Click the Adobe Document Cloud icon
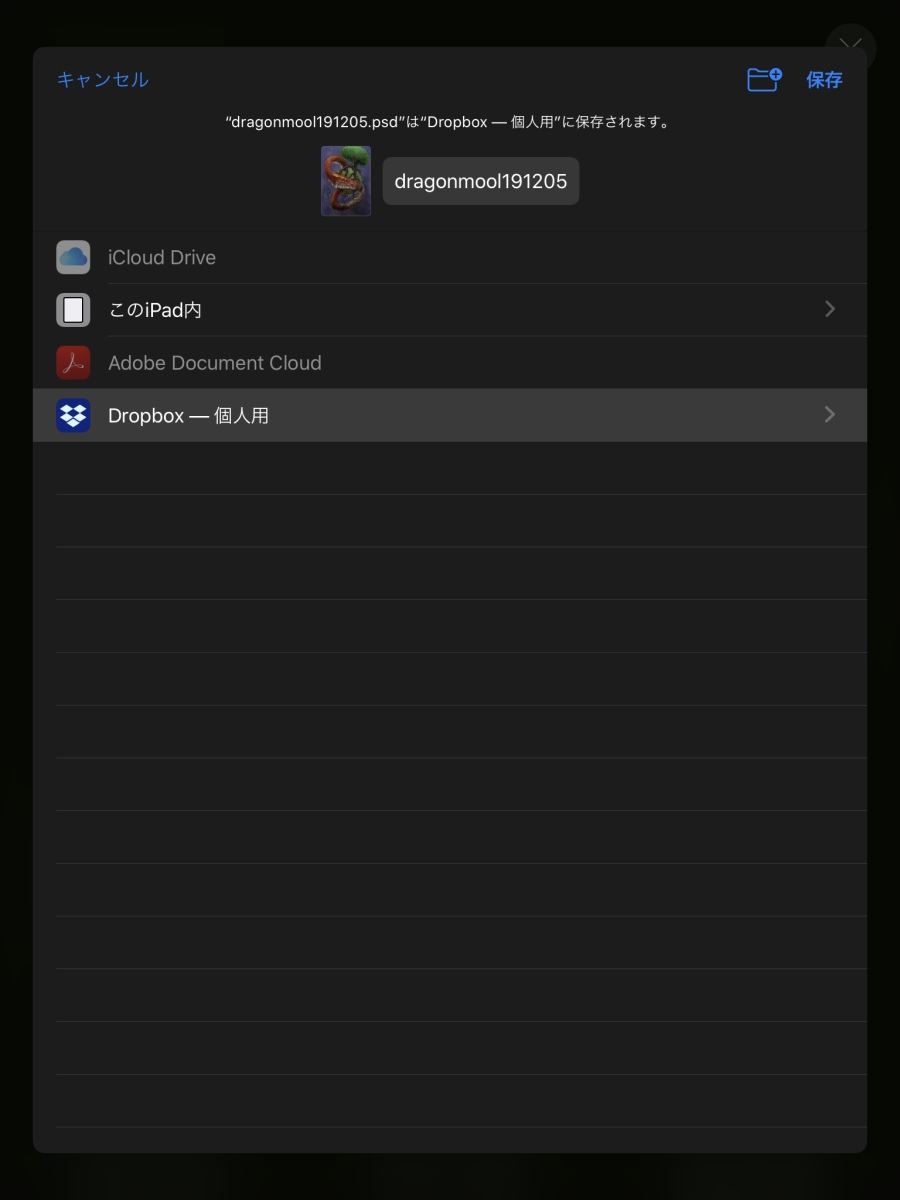900x1200 pixels. 73,363
